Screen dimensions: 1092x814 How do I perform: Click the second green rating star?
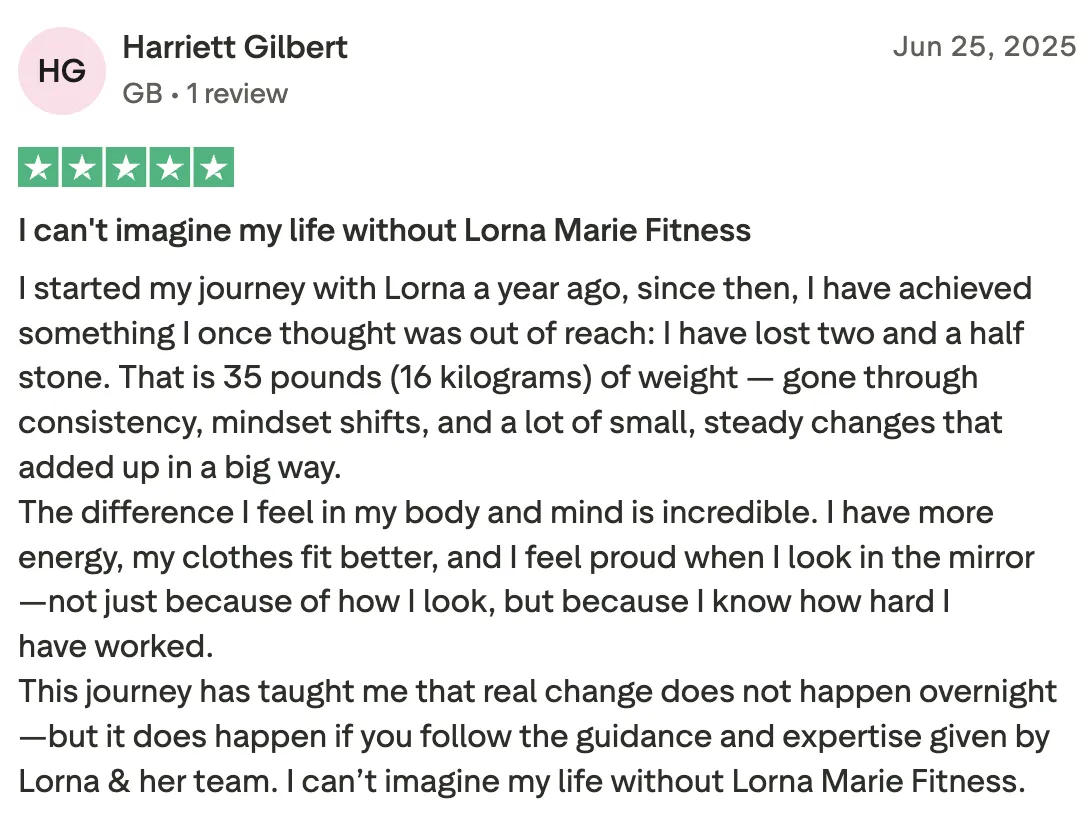coord(82,167)
